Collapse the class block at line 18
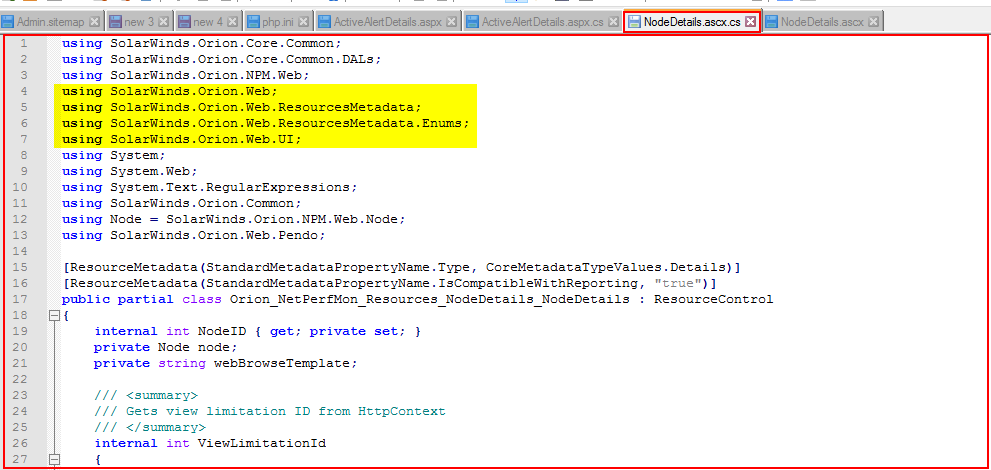 pyautogui.click(x=54, y=315)
